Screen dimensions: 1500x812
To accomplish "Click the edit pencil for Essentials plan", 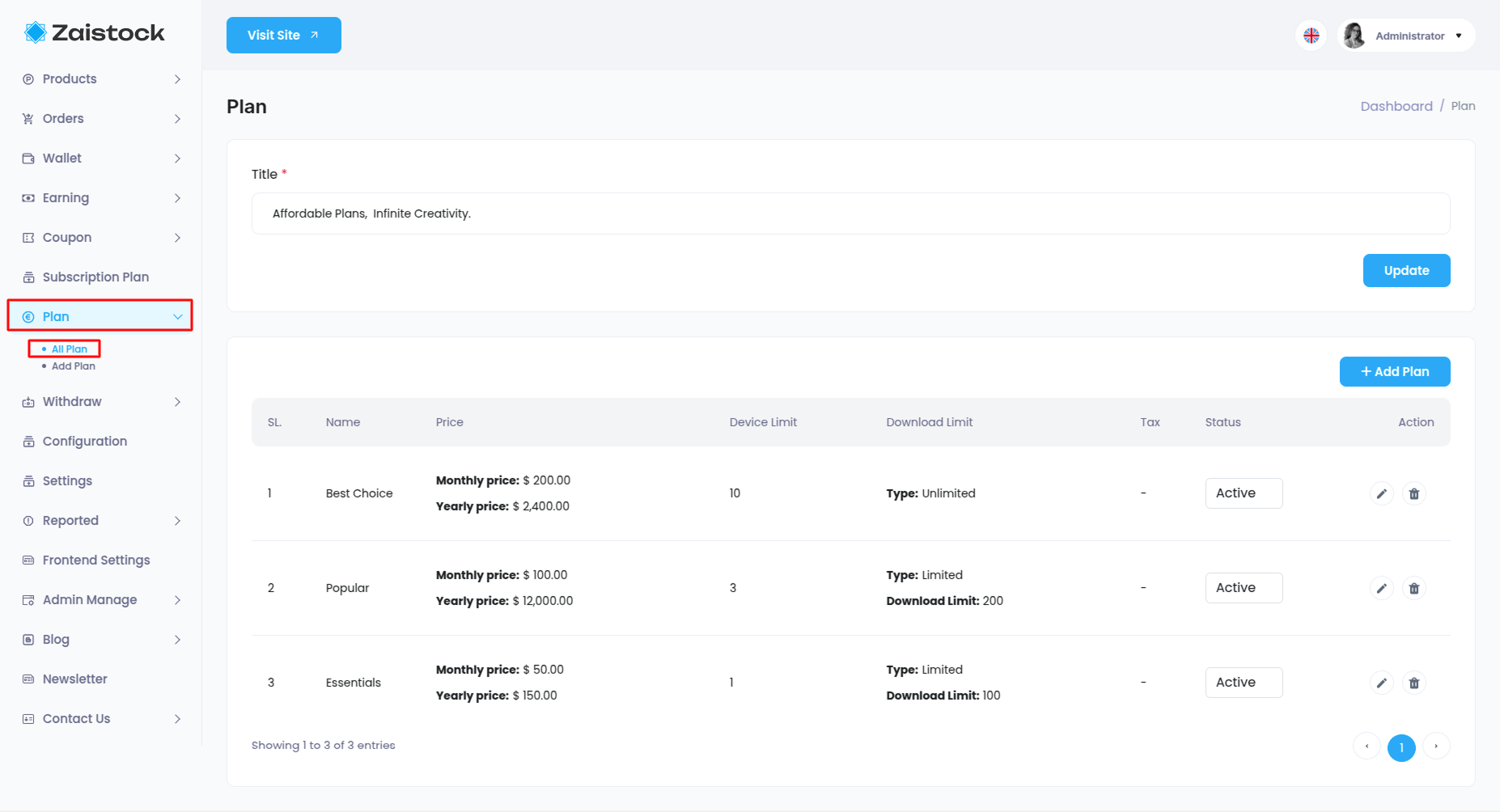I will coord(1382,683).
